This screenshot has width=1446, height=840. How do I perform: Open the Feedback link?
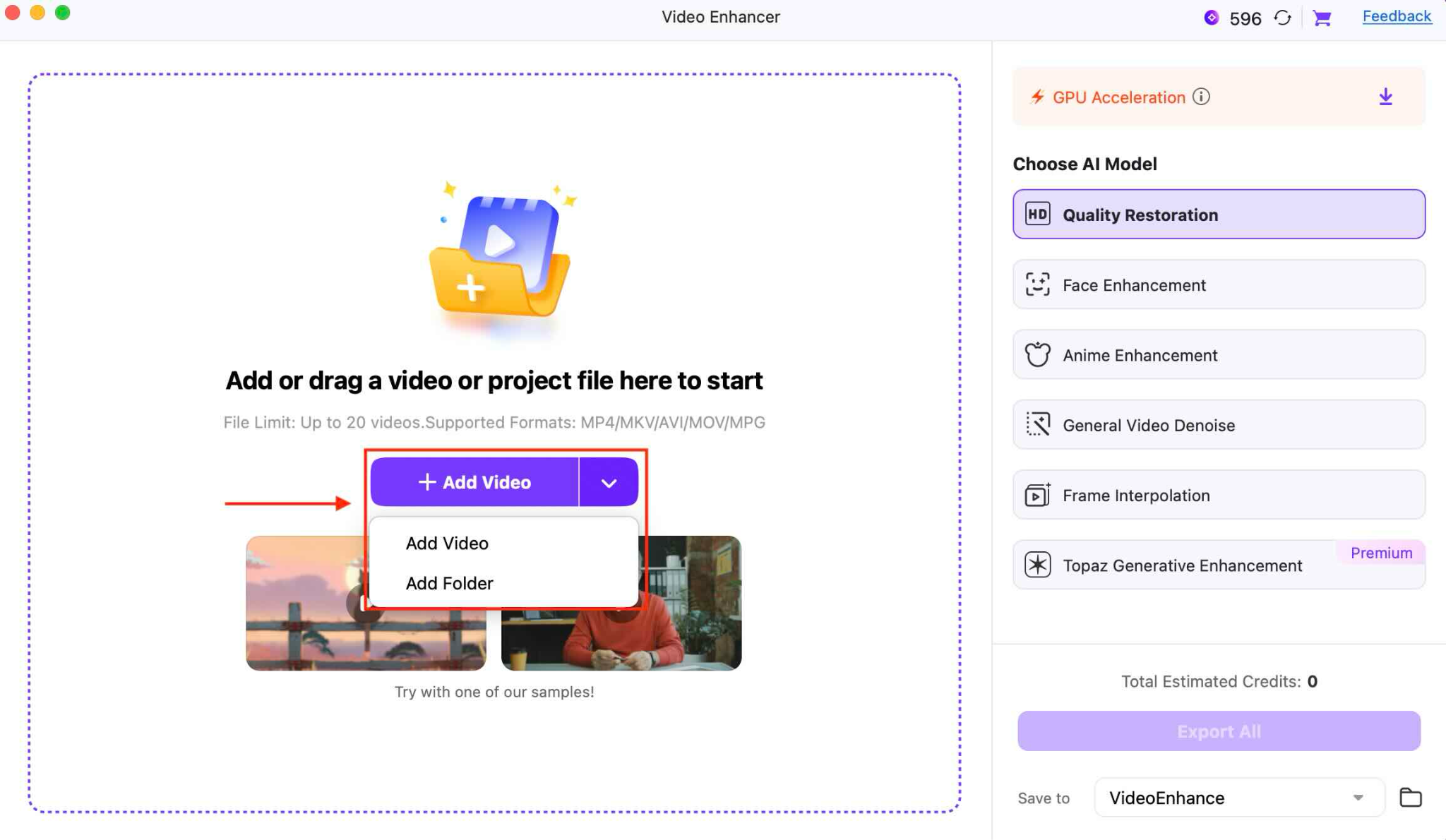pos(1396,16)
